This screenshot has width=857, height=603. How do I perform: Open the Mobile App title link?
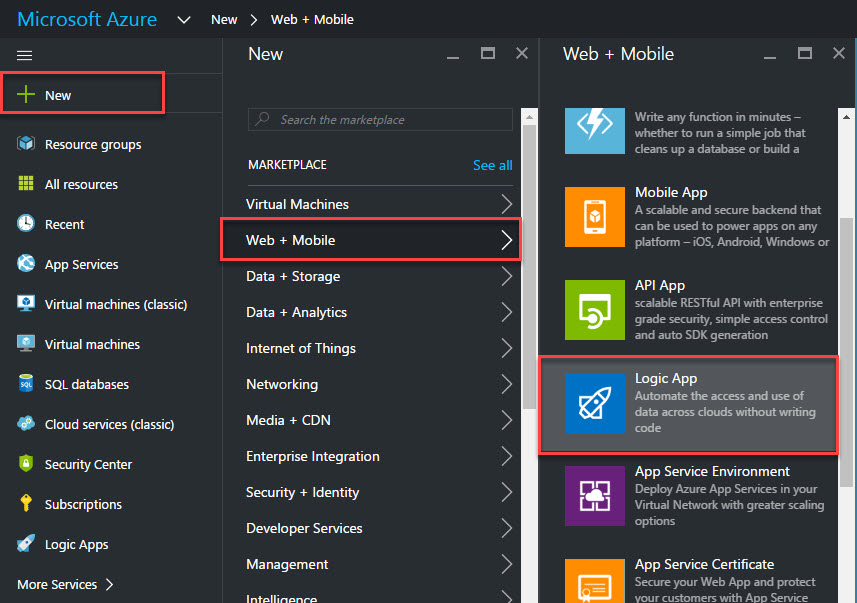[671, 192]
